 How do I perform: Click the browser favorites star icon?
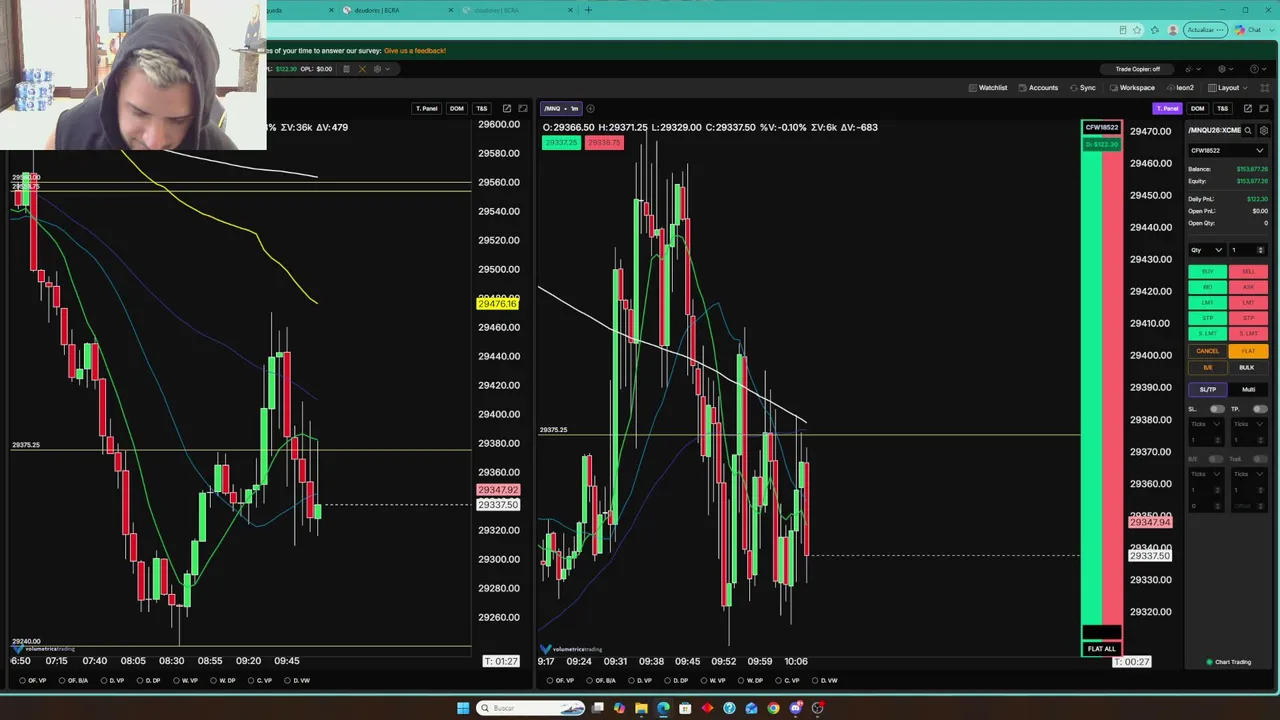point(1137,30)
